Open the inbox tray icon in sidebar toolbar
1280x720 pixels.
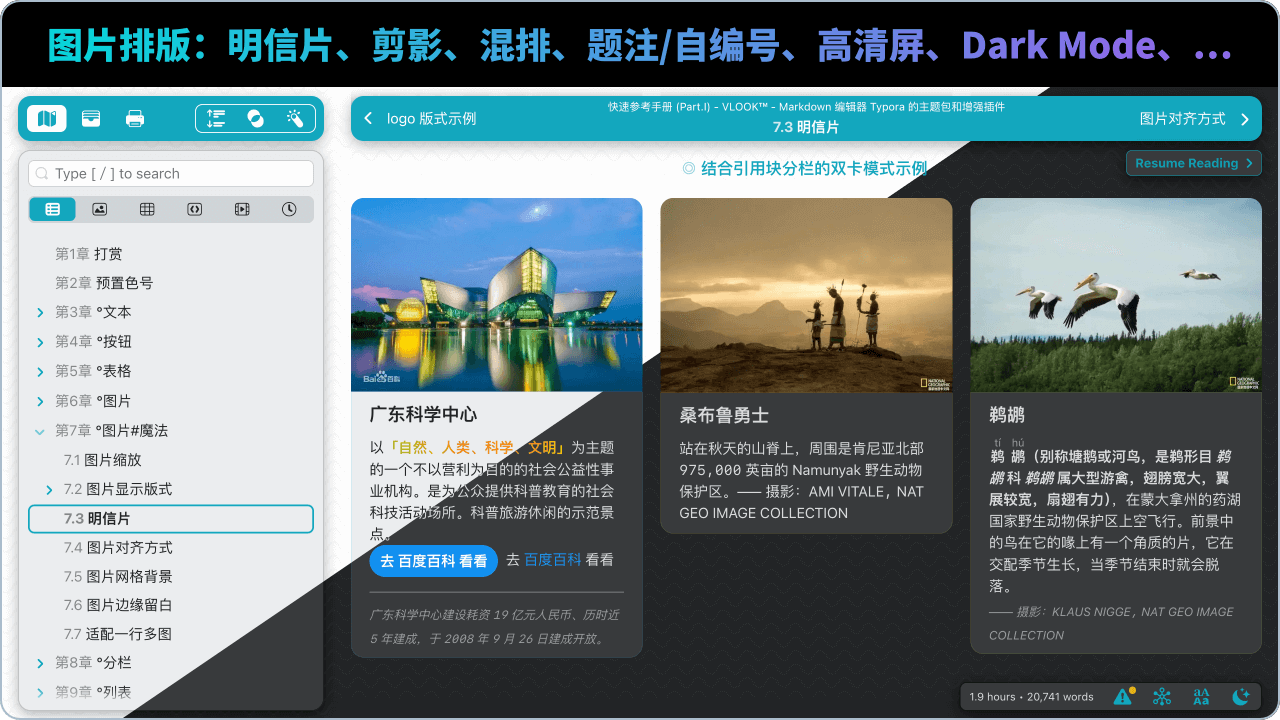tap(91, 119)
